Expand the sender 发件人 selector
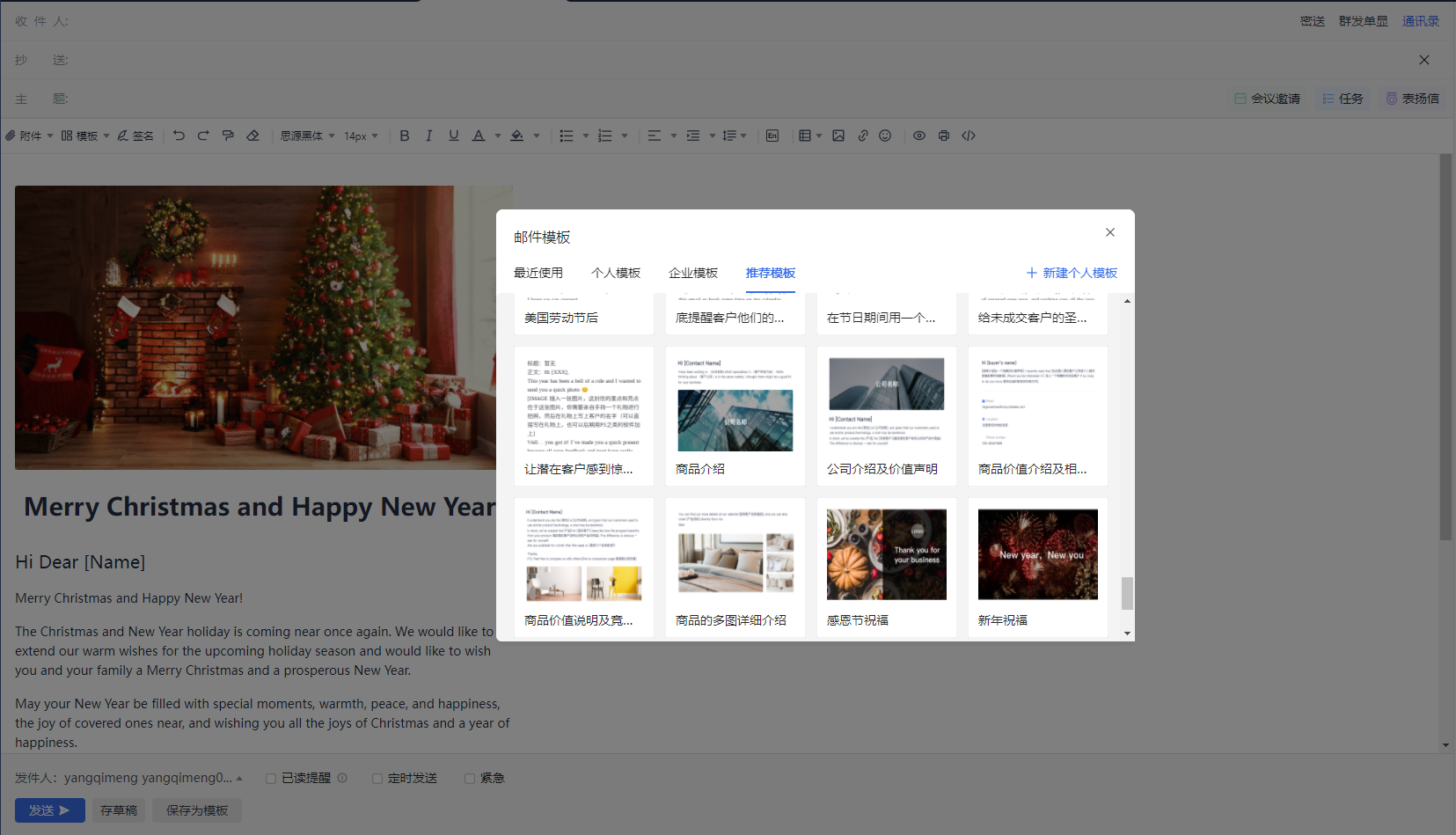This screenshot has height=835, width=1456. click(239, 779)
